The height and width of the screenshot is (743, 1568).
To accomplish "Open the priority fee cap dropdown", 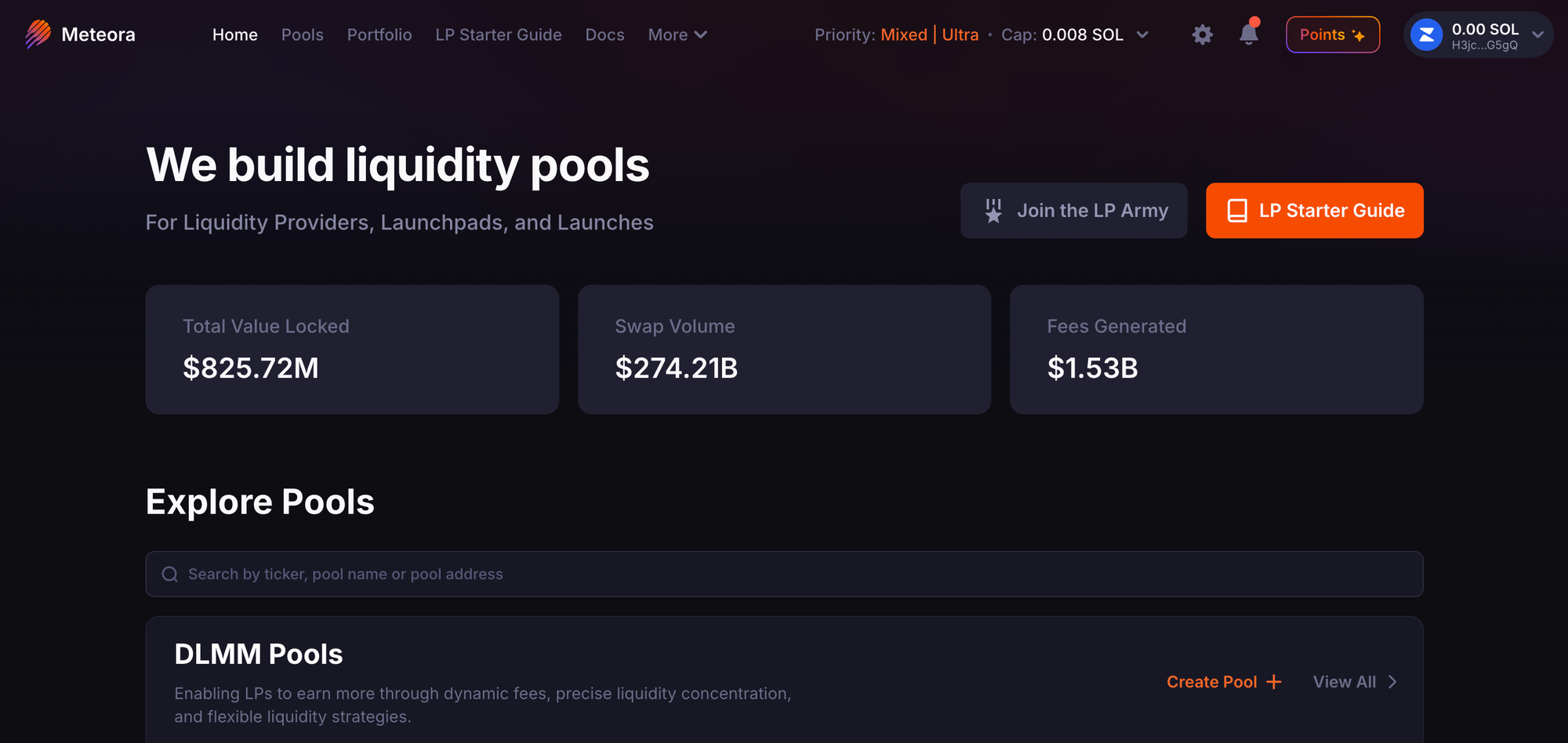I will click(x=1142, y=34).
